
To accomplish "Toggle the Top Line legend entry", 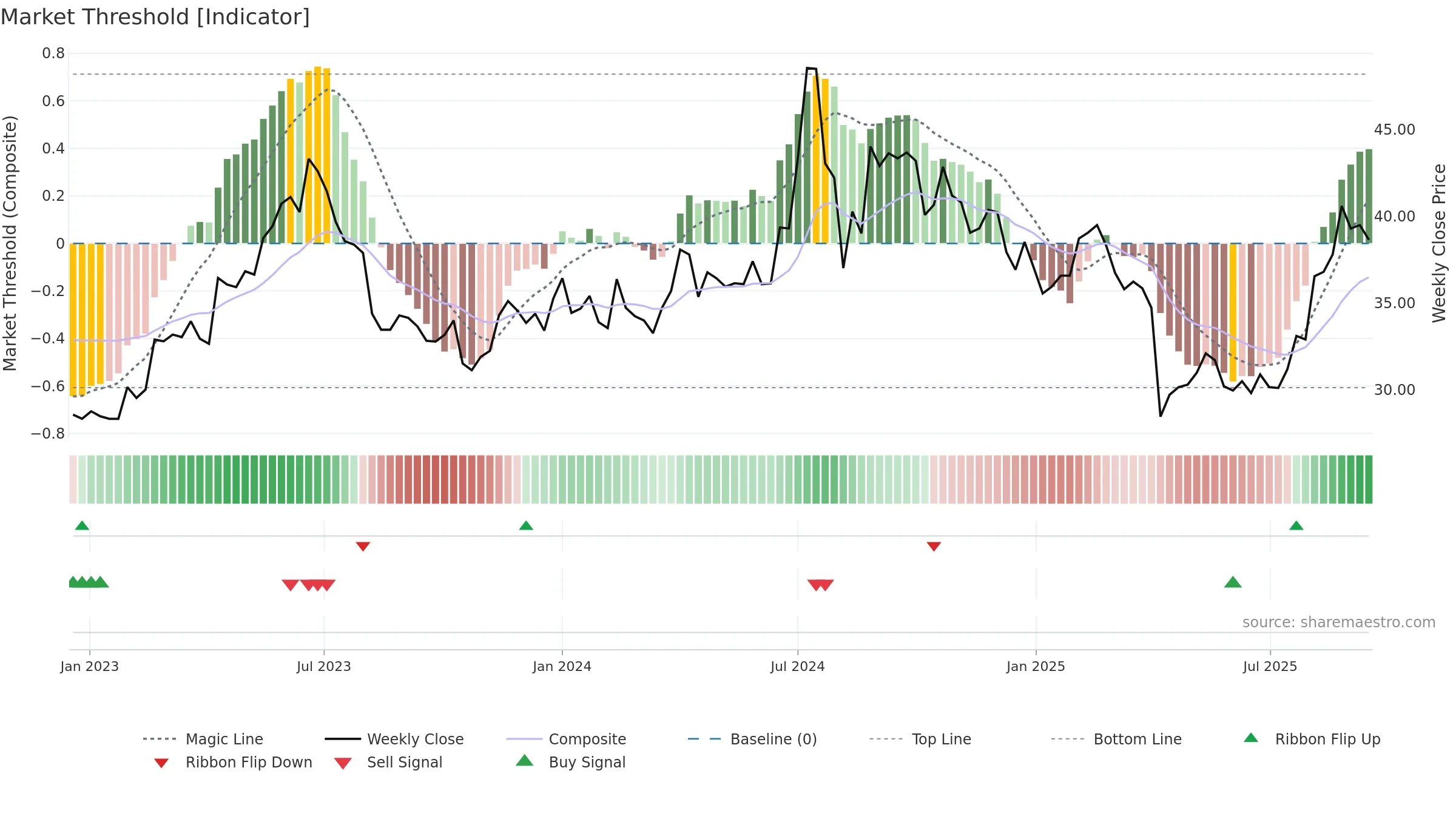I will (920, 739).
